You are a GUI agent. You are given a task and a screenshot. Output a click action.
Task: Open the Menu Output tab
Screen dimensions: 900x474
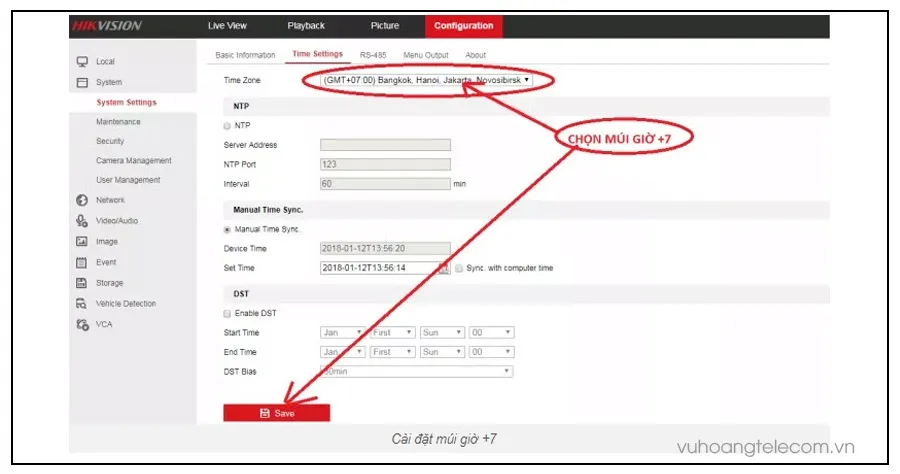[x=425, y=55]
